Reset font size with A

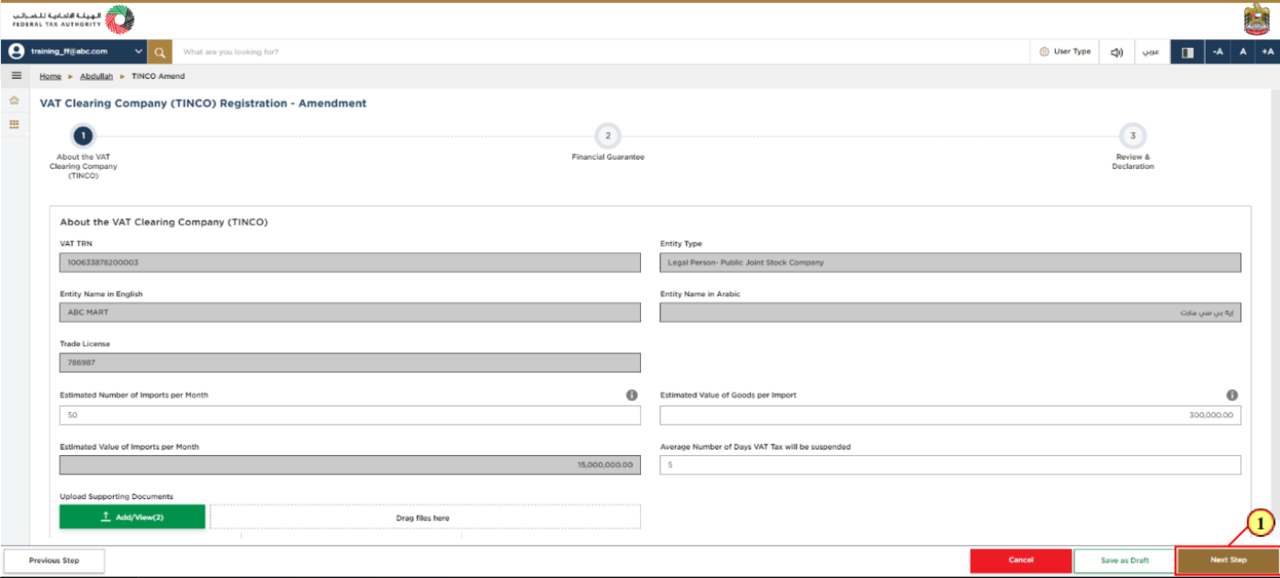(x=1243, y=52)
